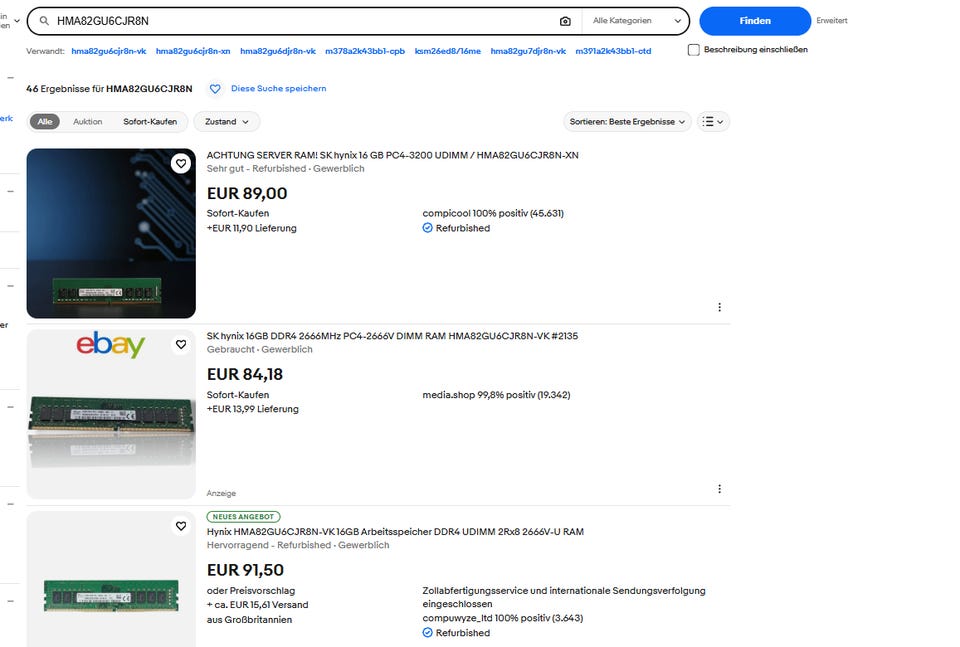Expand the Alle Kategorien dropdown
The image size is (960, 647).
pyautogui.click(x=637, y=21)
